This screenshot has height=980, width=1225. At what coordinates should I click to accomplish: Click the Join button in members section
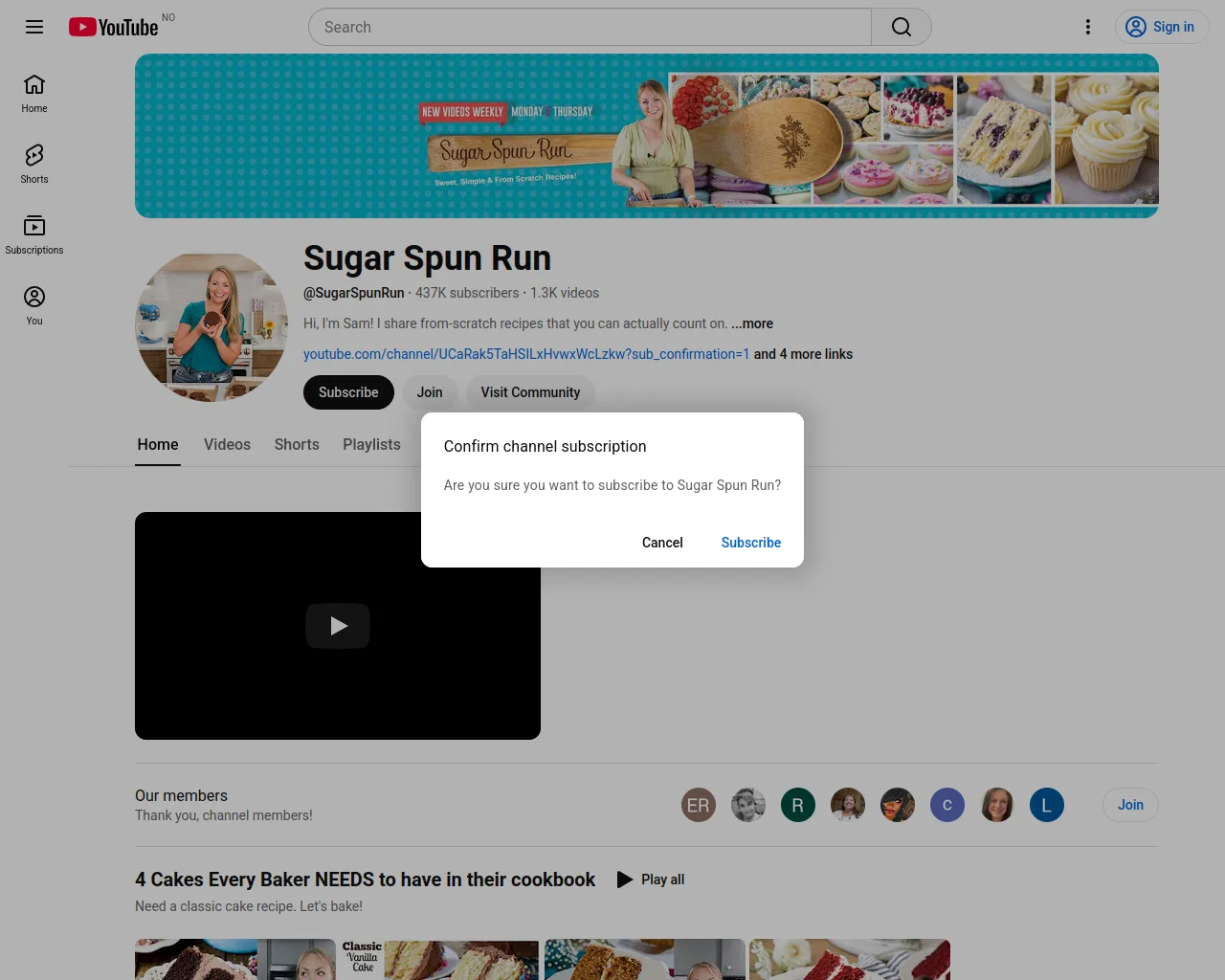(1129, 805)
